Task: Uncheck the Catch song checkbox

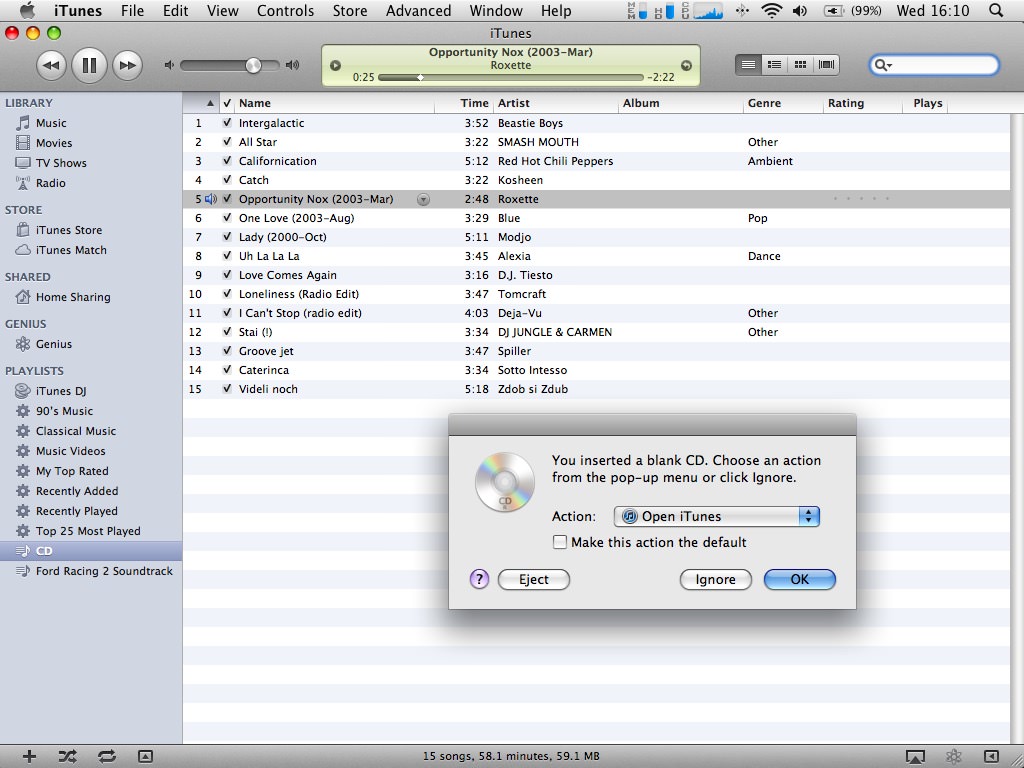Action: [227, 180]
